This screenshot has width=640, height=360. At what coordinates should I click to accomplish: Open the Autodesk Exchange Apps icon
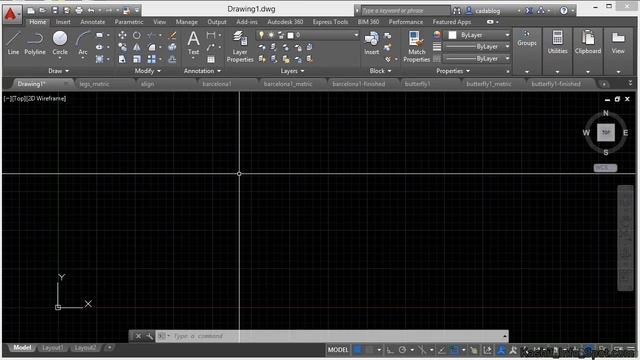tap(529, 11)
